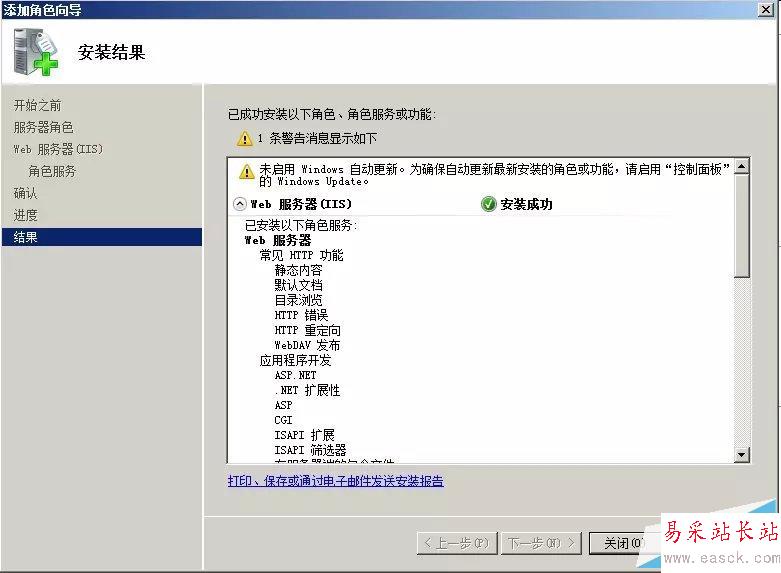Click the HTTP 错误 entry
The height and width of the screenshot is (573, 781).
click(x=301, y=315)
